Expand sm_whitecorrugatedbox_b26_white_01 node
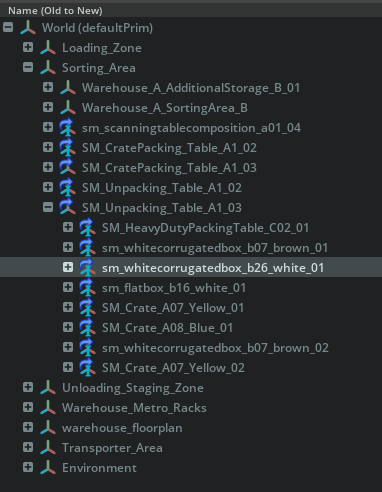Screen dimensions: 382x492 point(68,267)
